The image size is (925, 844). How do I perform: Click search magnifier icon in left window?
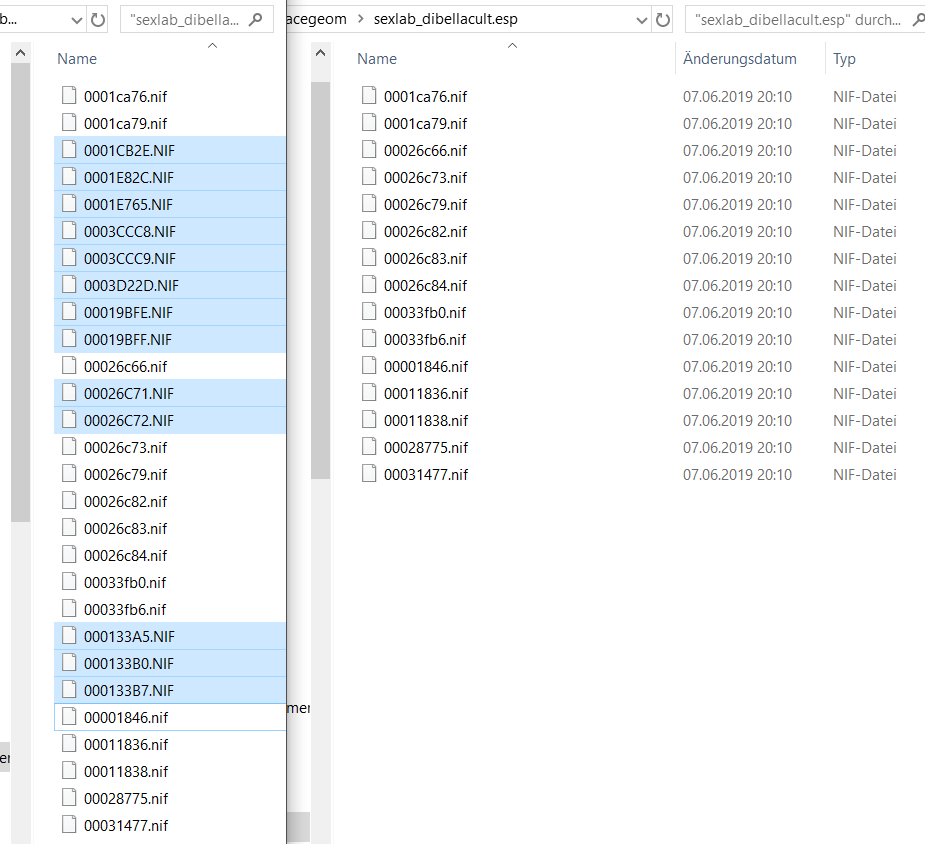(256, 19)
